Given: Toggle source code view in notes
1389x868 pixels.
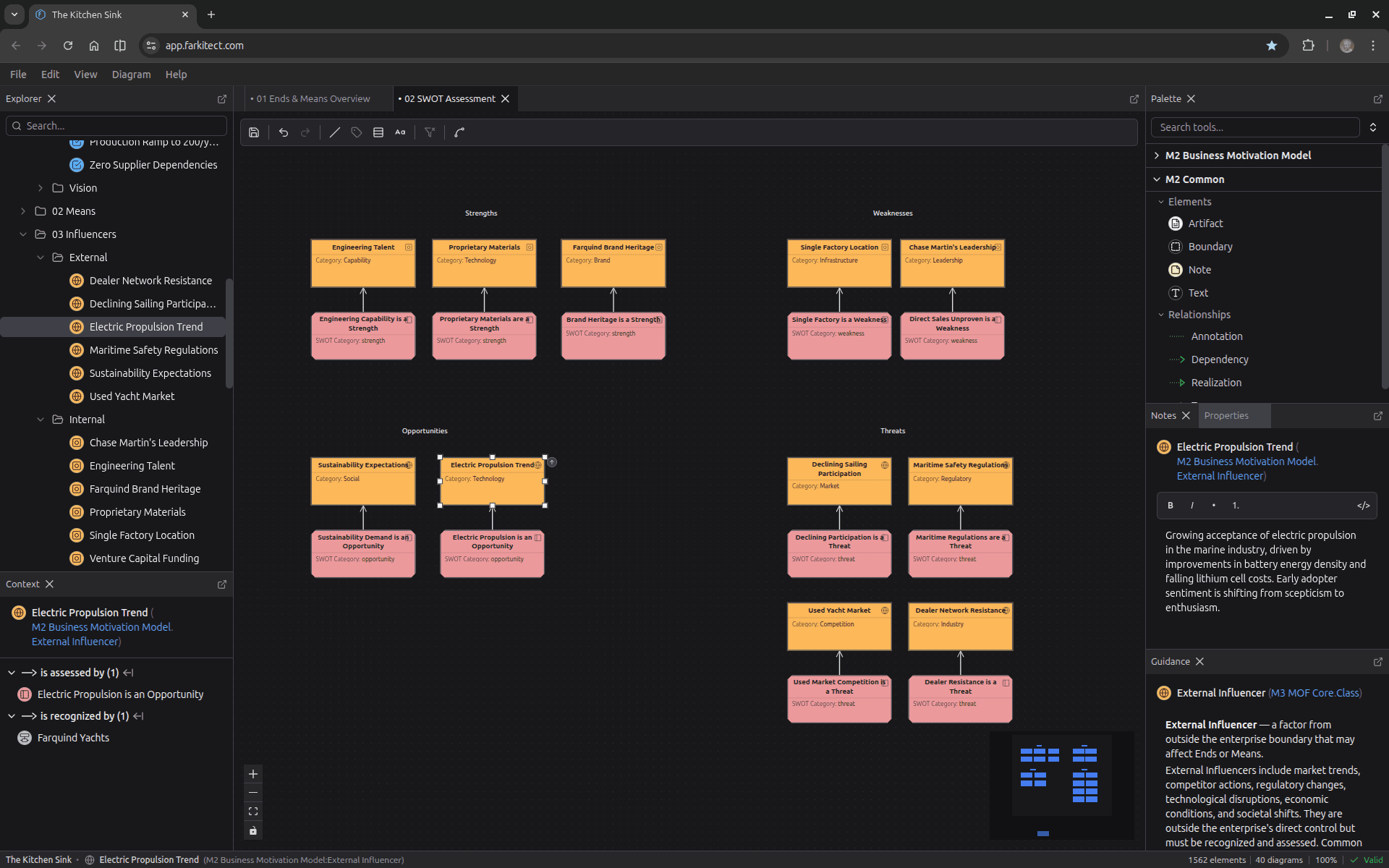Looking at the screenshot, I should coord(1364,506).
